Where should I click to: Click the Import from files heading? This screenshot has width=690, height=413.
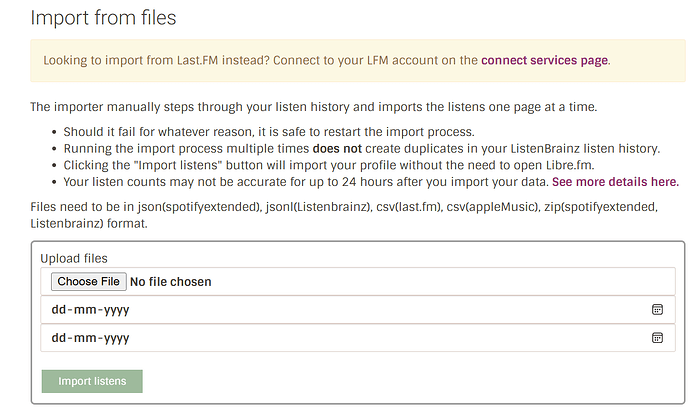(x=103, y=18)
